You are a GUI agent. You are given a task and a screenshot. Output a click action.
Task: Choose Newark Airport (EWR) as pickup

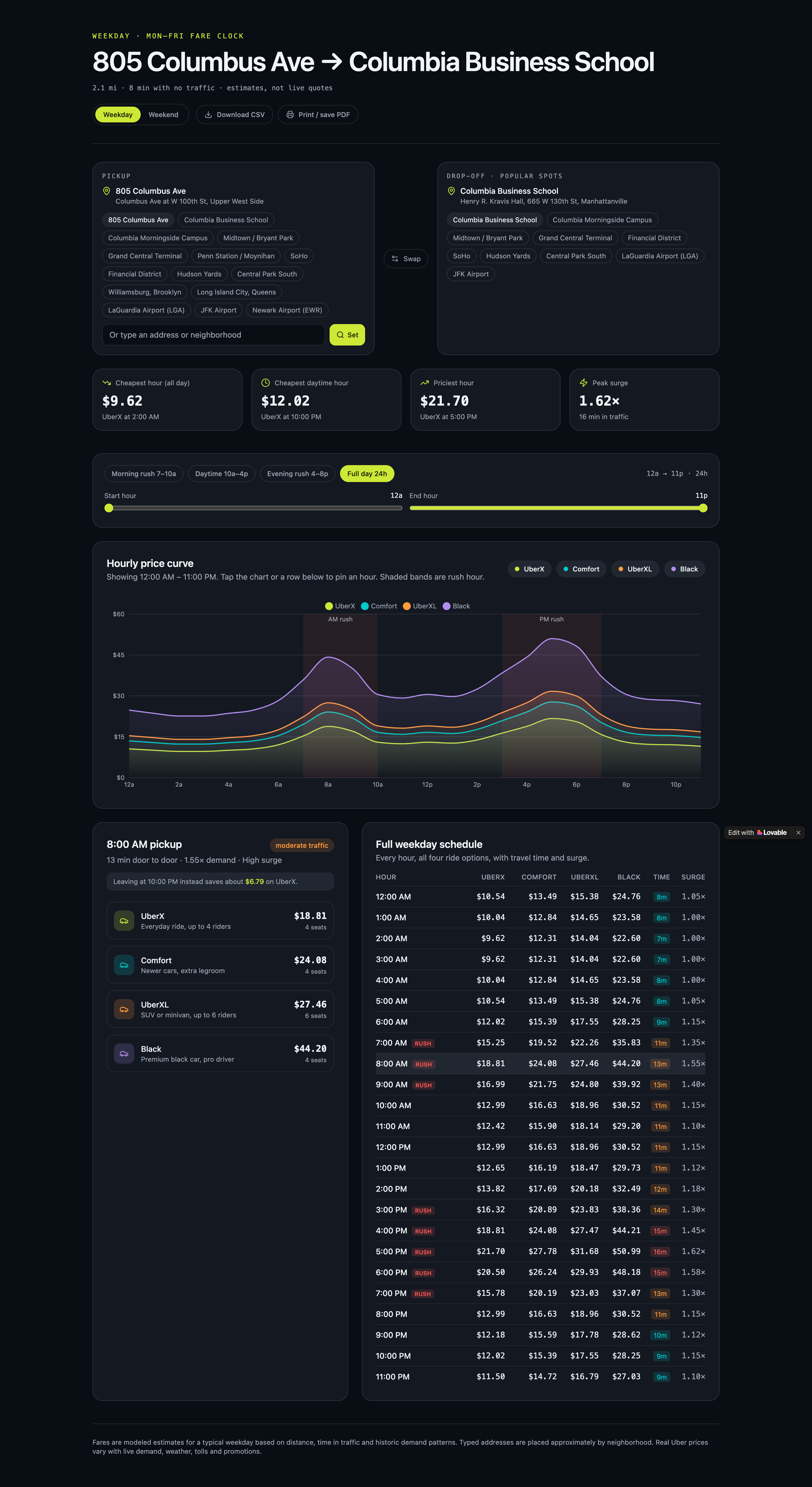click(287, 310)
